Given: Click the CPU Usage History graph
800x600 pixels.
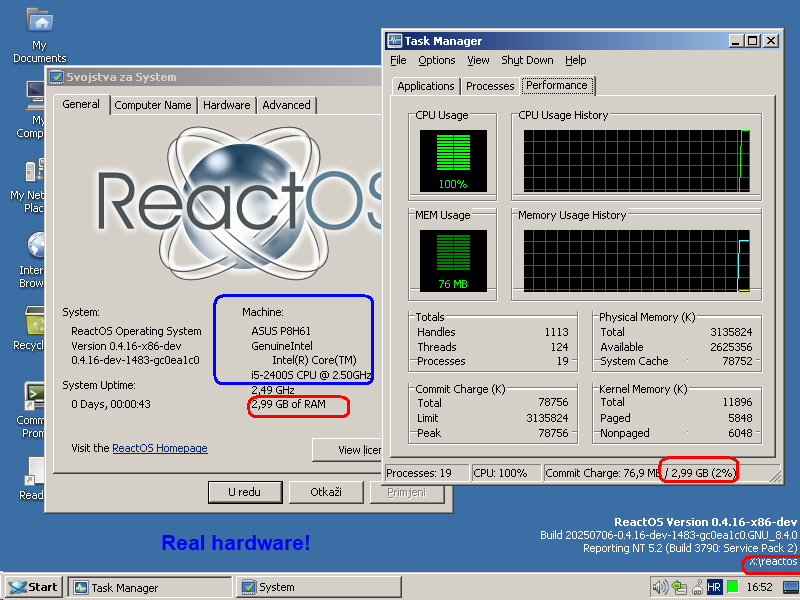Looking at the screenshot, I should click(x=636, y=161).
